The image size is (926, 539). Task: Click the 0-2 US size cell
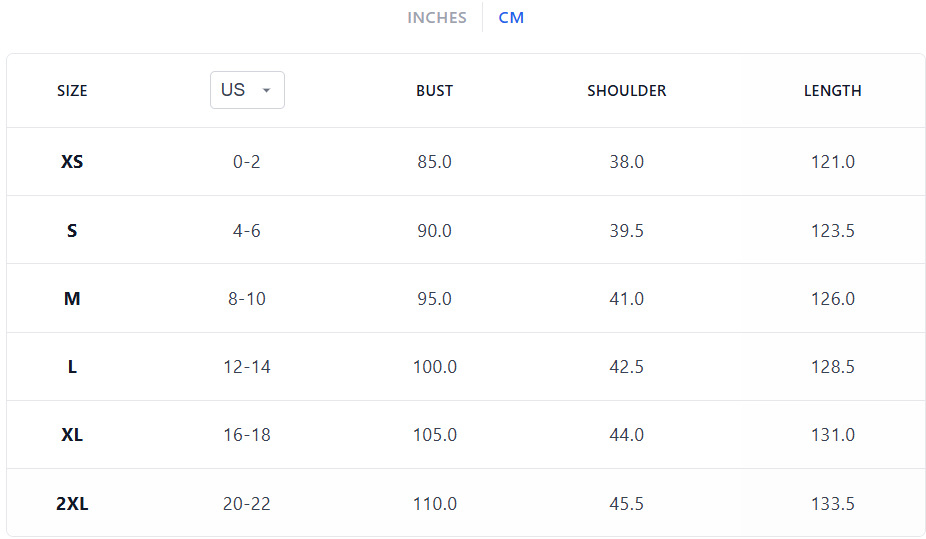247,162
